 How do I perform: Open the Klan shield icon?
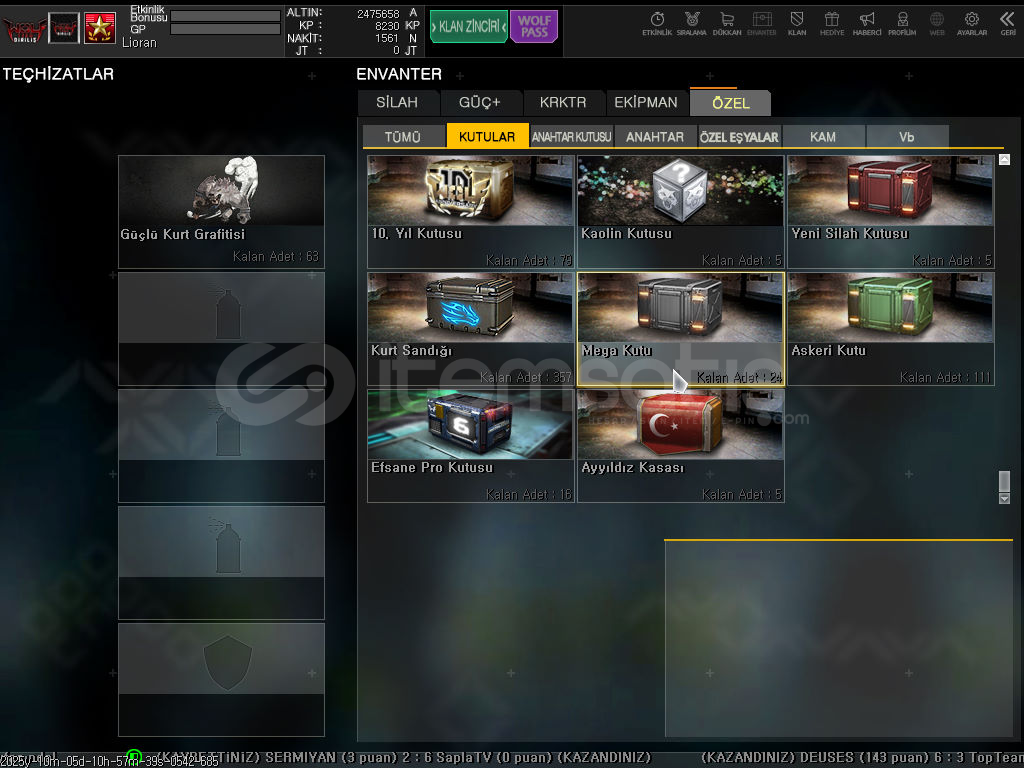(x=797, y=23)
